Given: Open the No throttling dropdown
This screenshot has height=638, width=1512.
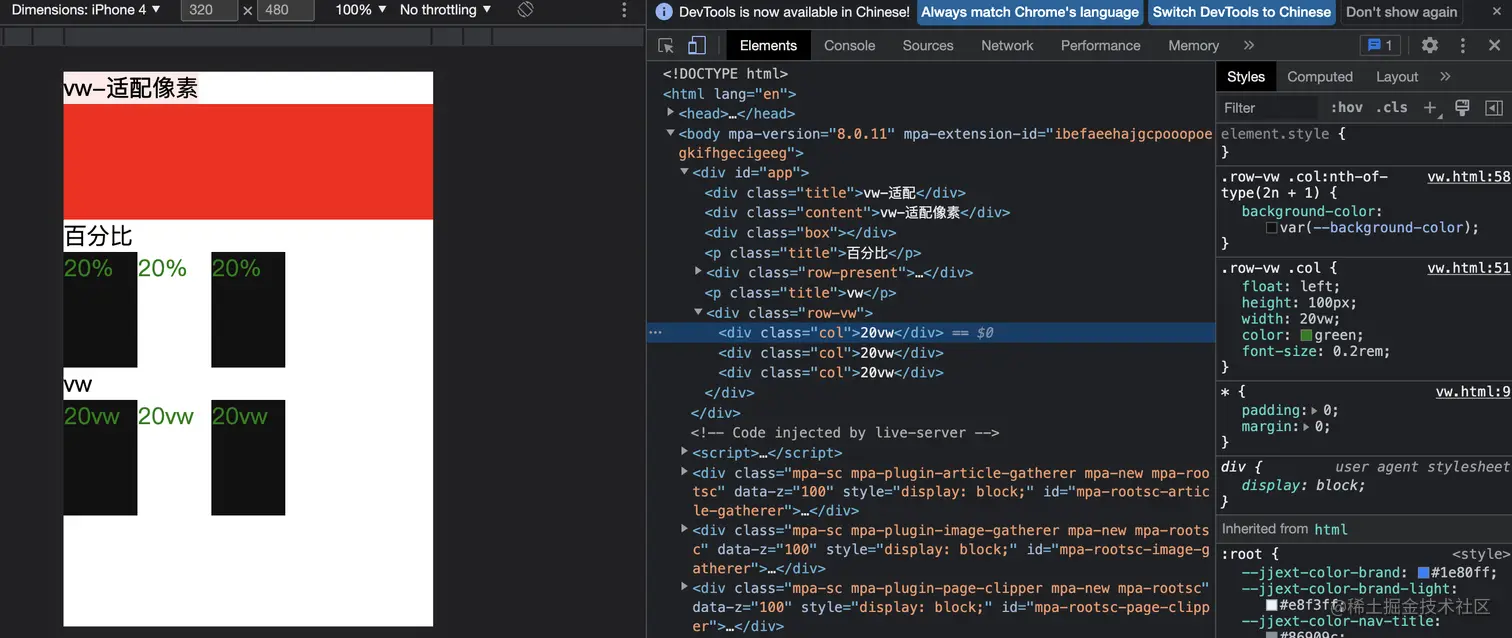Looking at the screenshot, I should coord(445,10).
